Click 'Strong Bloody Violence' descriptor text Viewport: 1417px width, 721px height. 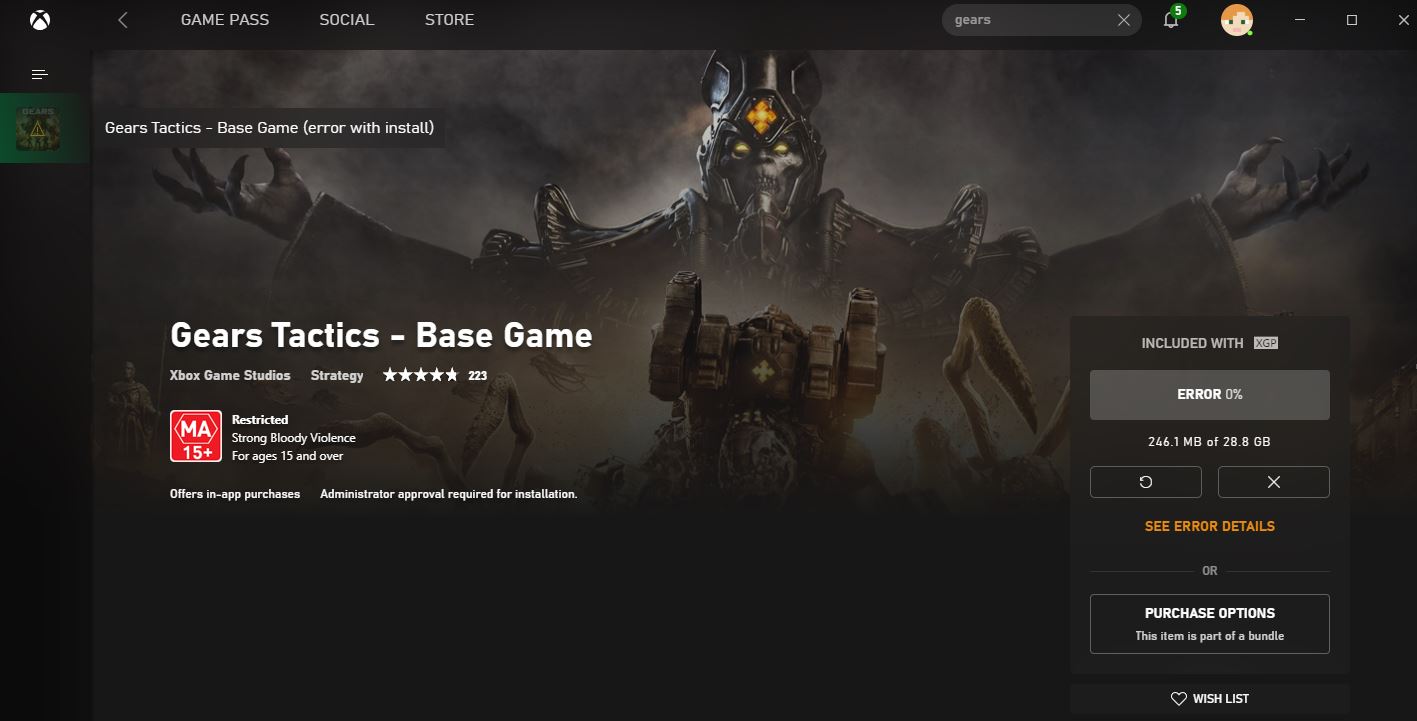point(294,438)
